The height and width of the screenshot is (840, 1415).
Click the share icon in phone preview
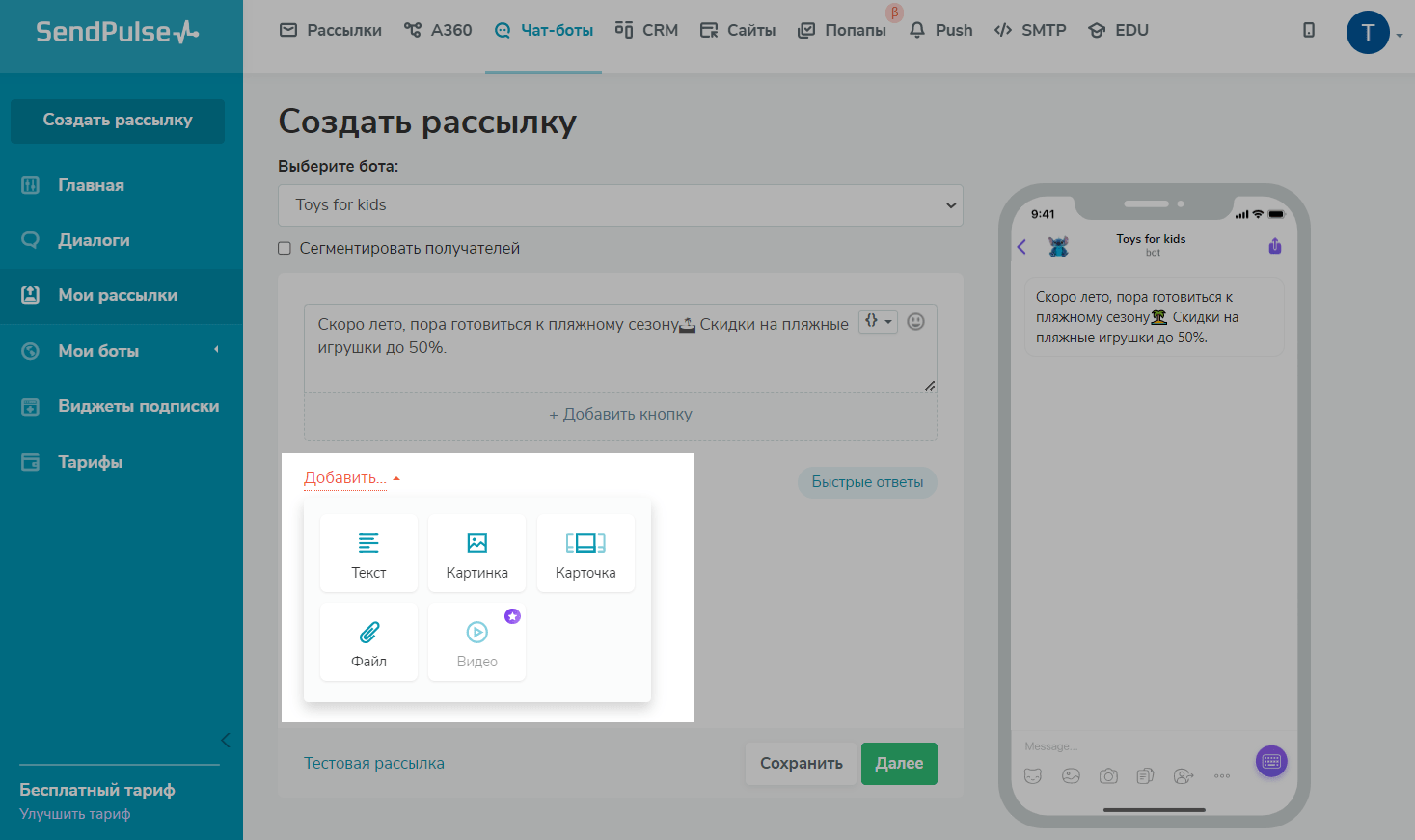(1274, 246)
